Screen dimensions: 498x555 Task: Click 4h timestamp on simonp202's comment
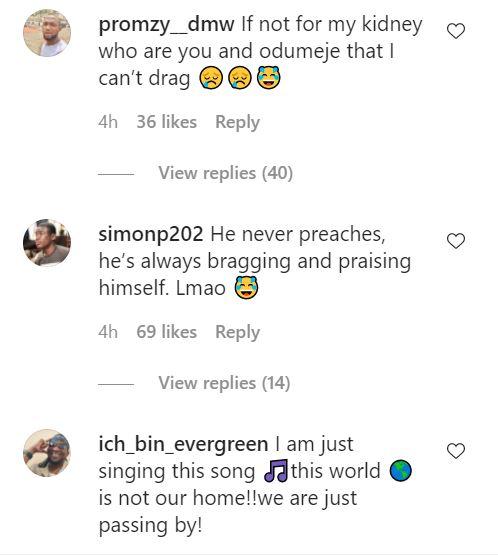[x=108, y=332]
